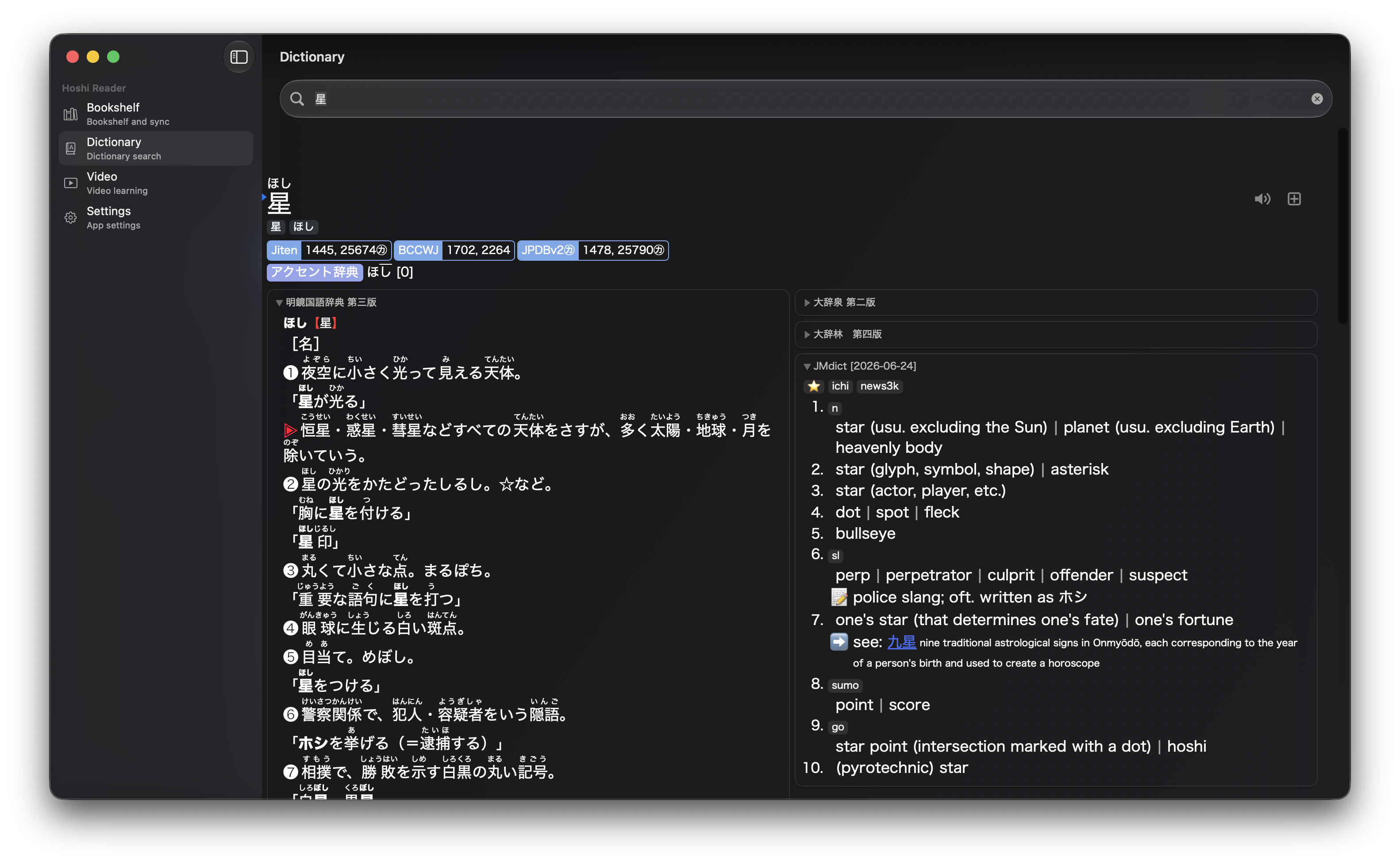Expand the 大辞林 第四版 entry
This screenshot has height=865, width=1400.
842,334
